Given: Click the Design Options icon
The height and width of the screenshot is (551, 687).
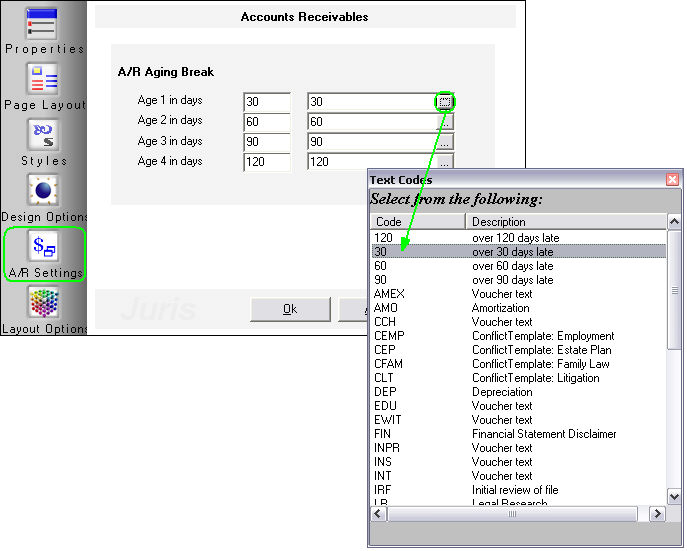Looking at the screenshot, I should 43,191.
